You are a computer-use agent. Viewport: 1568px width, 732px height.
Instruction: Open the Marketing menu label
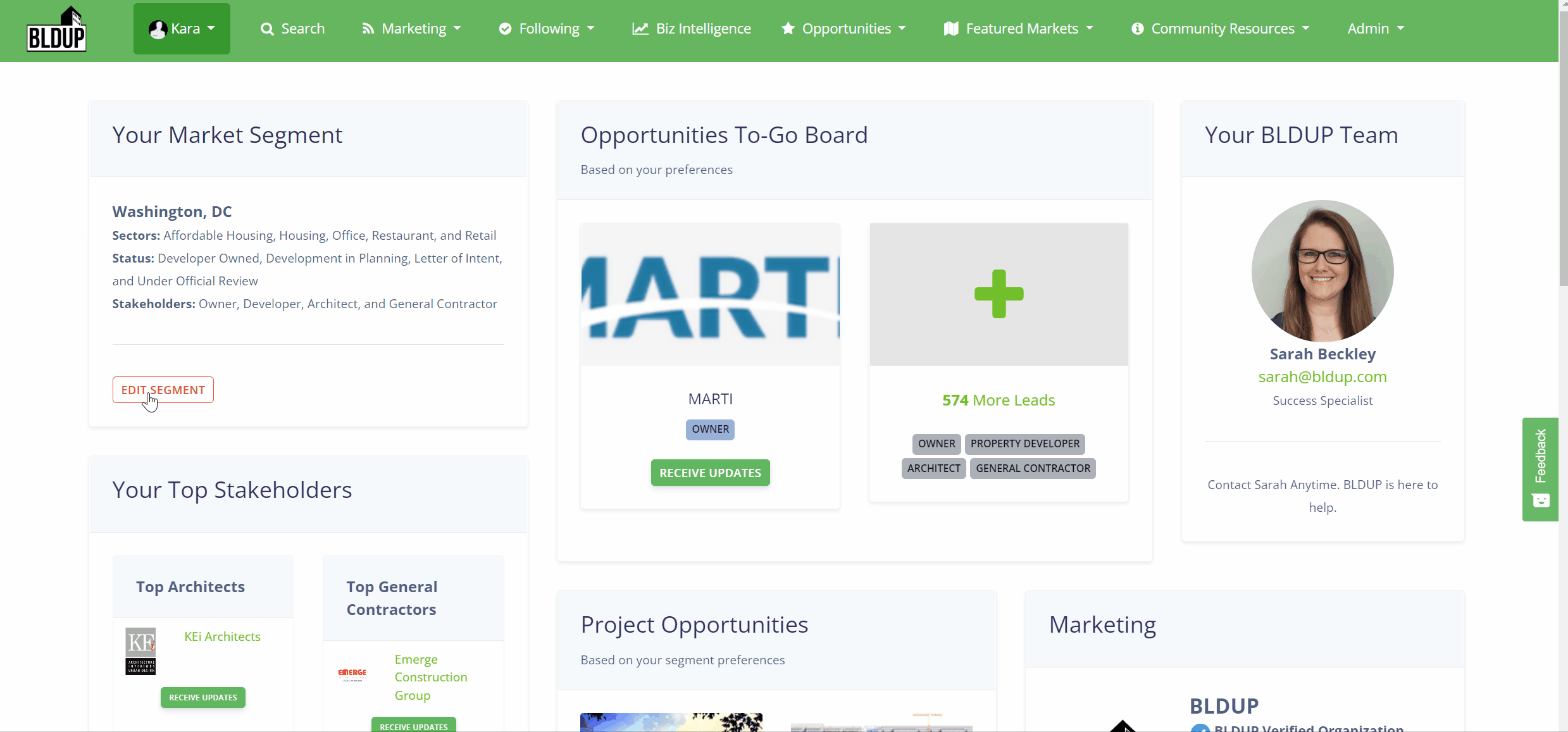click(x=414, y=29)
